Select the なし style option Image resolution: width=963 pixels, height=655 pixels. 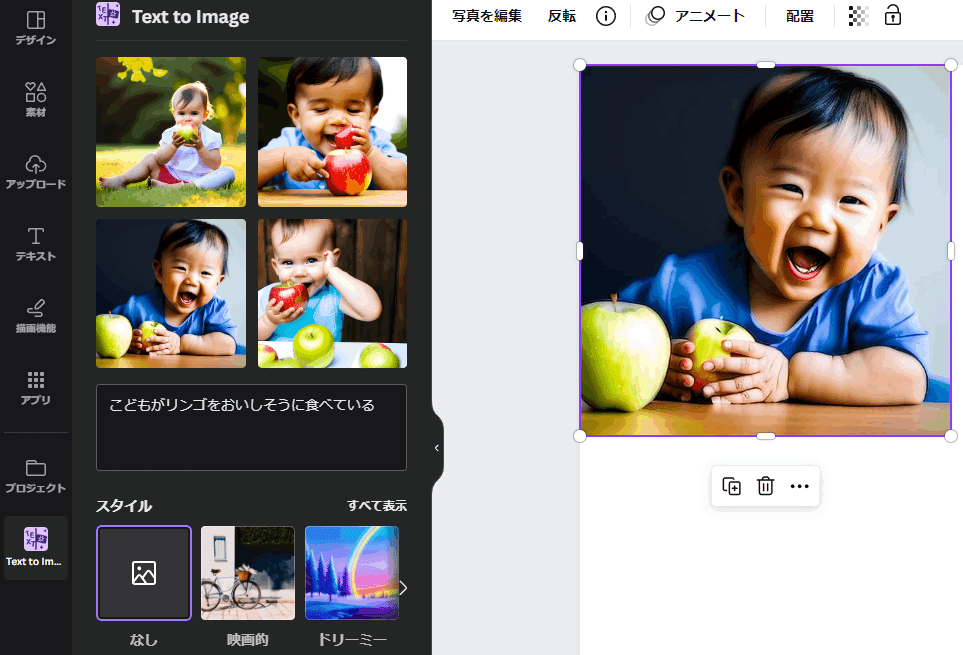(x=144, y=573)
